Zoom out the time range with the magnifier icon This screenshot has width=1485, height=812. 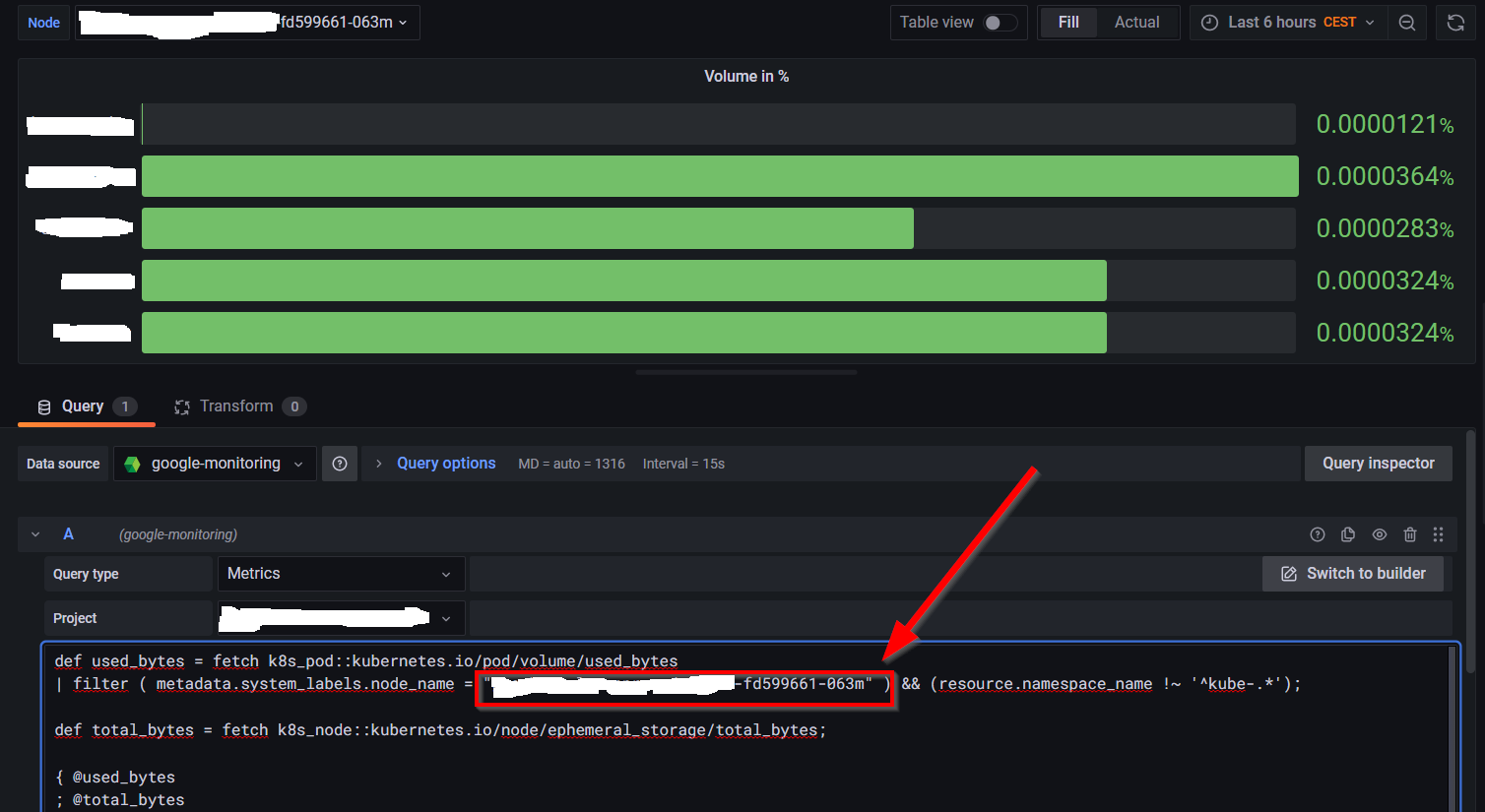click(x=1407, y=22)
